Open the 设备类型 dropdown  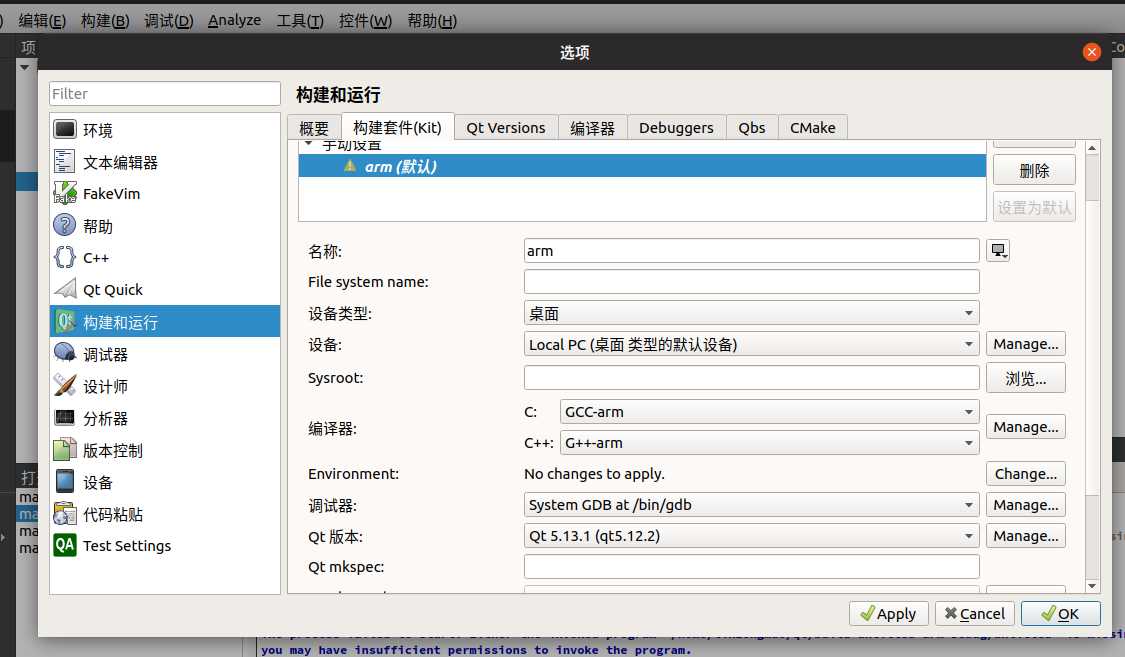(751, 313)
